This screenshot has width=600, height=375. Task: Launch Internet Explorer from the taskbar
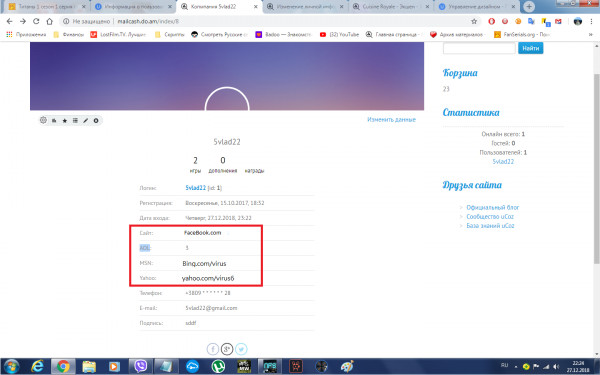pyautogui.click(x=38, y=366)
